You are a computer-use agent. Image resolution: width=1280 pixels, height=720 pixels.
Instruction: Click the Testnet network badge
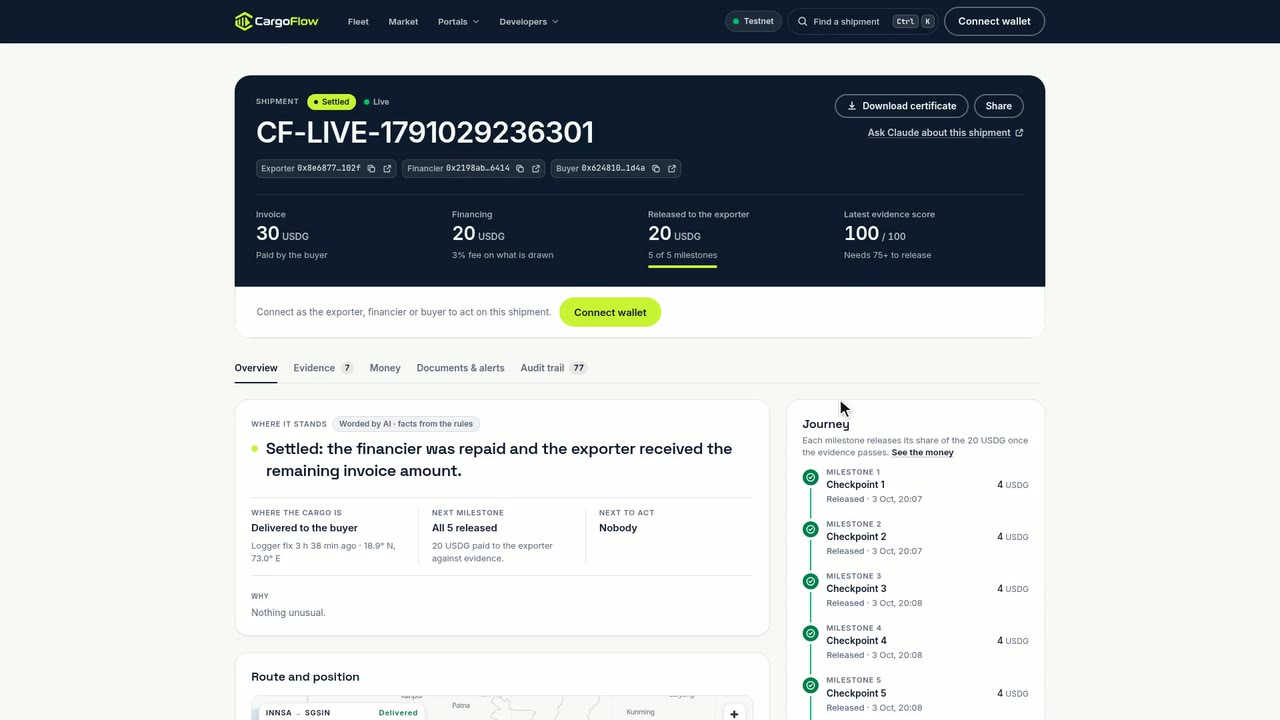pos(753,21)
